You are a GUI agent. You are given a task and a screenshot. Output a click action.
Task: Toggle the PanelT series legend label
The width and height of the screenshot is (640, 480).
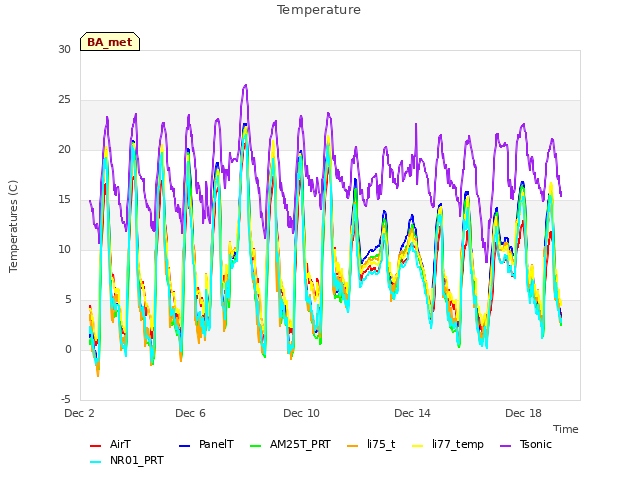click(216, 444)
